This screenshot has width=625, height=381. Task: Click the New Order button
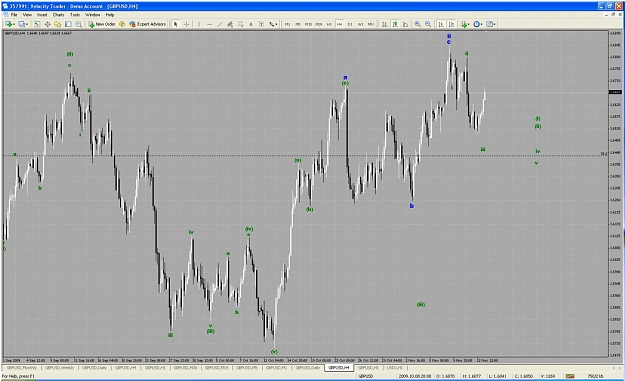click(102, 24)
